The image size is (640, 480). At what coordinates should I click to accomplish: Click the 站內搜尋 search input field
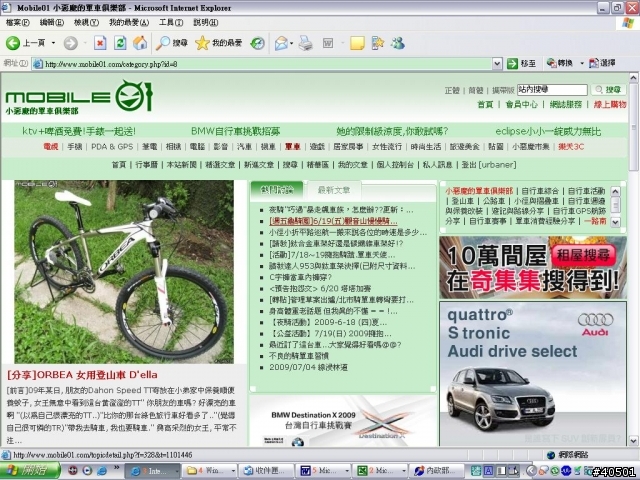point(552,89)
